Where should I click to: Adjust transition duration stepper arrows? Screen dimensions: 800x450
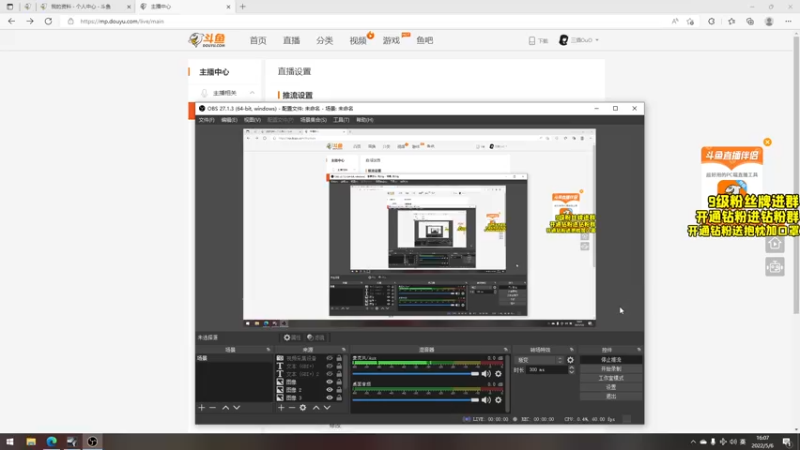[x=571, y=369]
